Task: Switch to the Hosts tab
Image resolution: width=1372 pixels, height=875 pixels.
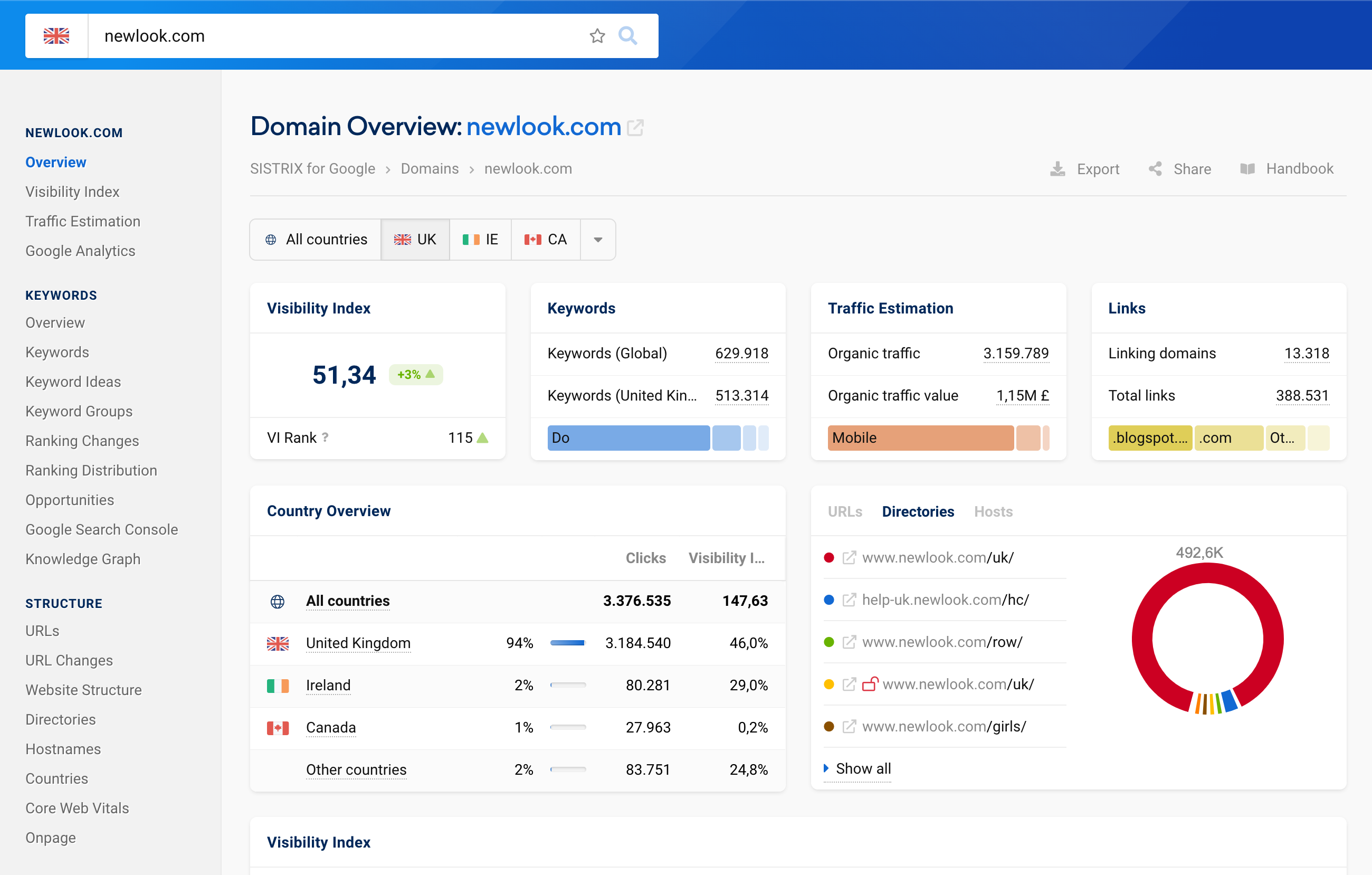Action: click(x=993, y=511)
